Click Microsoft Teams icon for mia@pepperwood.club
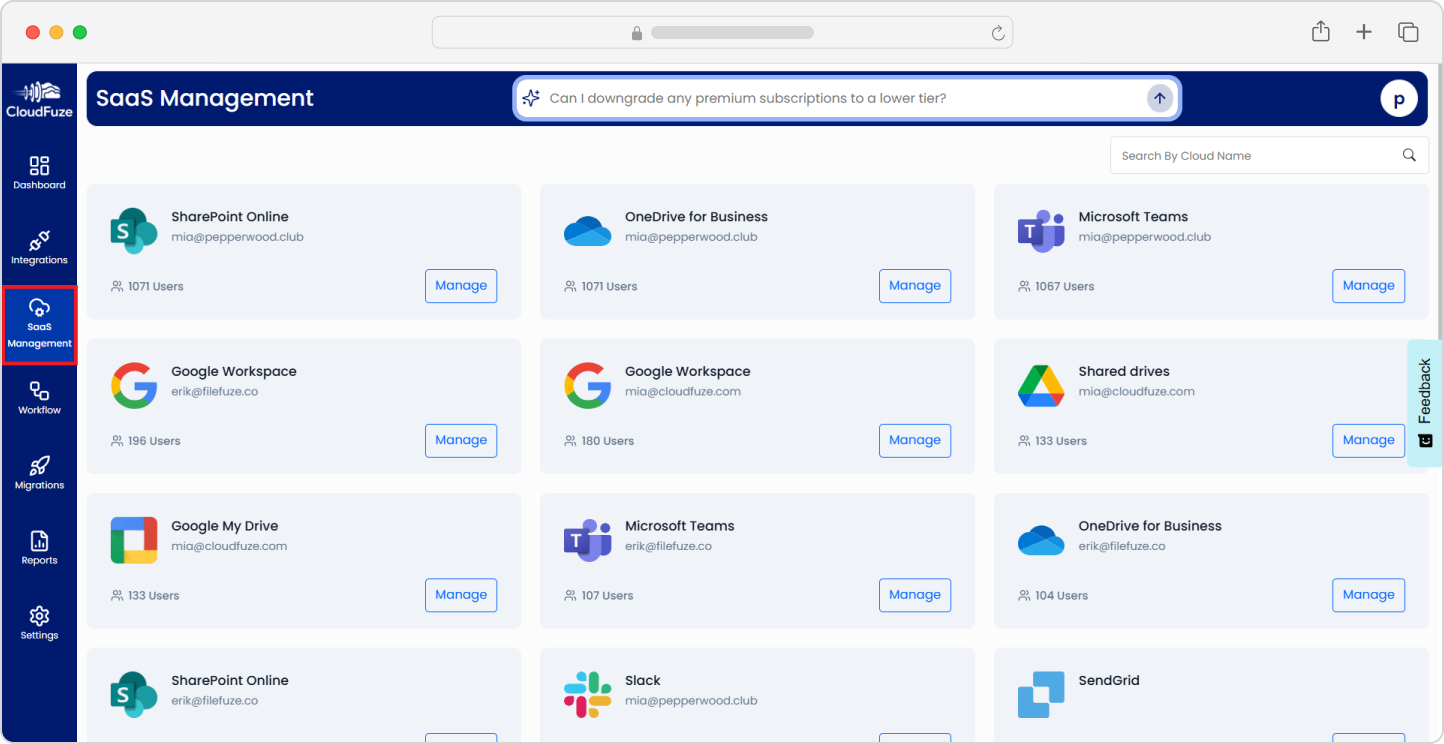1444x744 pixels. pyautogui.click(x=1041, y=231)
